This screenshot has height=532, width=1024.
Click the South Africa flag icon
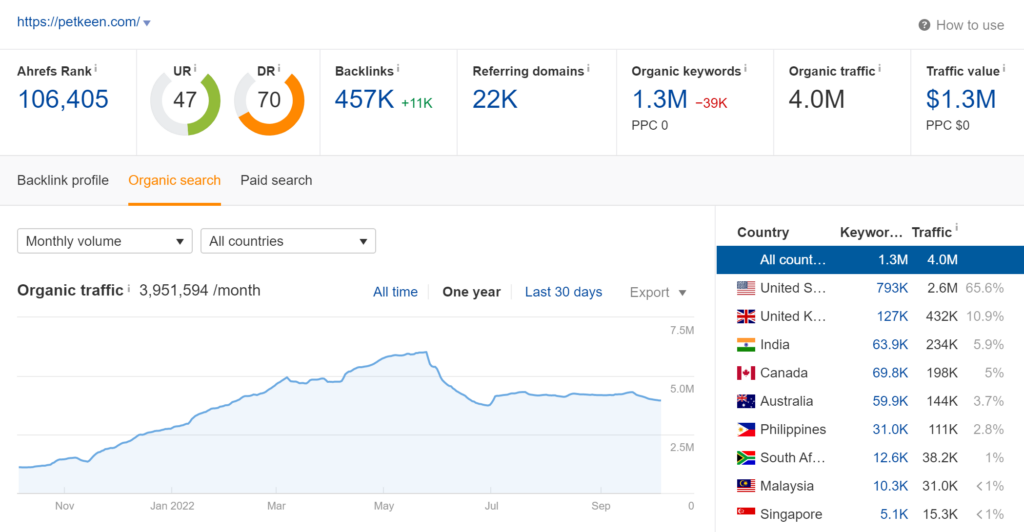746,458
